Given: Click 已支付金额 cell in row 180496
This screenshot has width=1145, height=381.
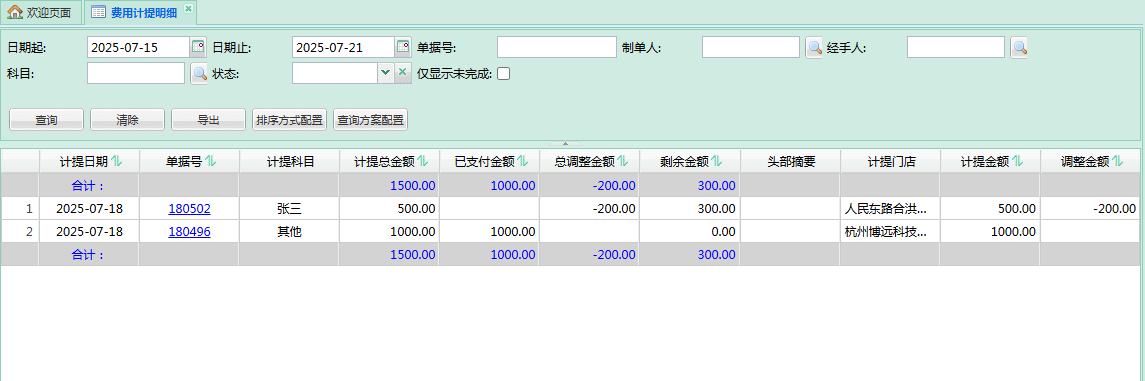Looking at the screenshot, I should [x=490, y=232].
